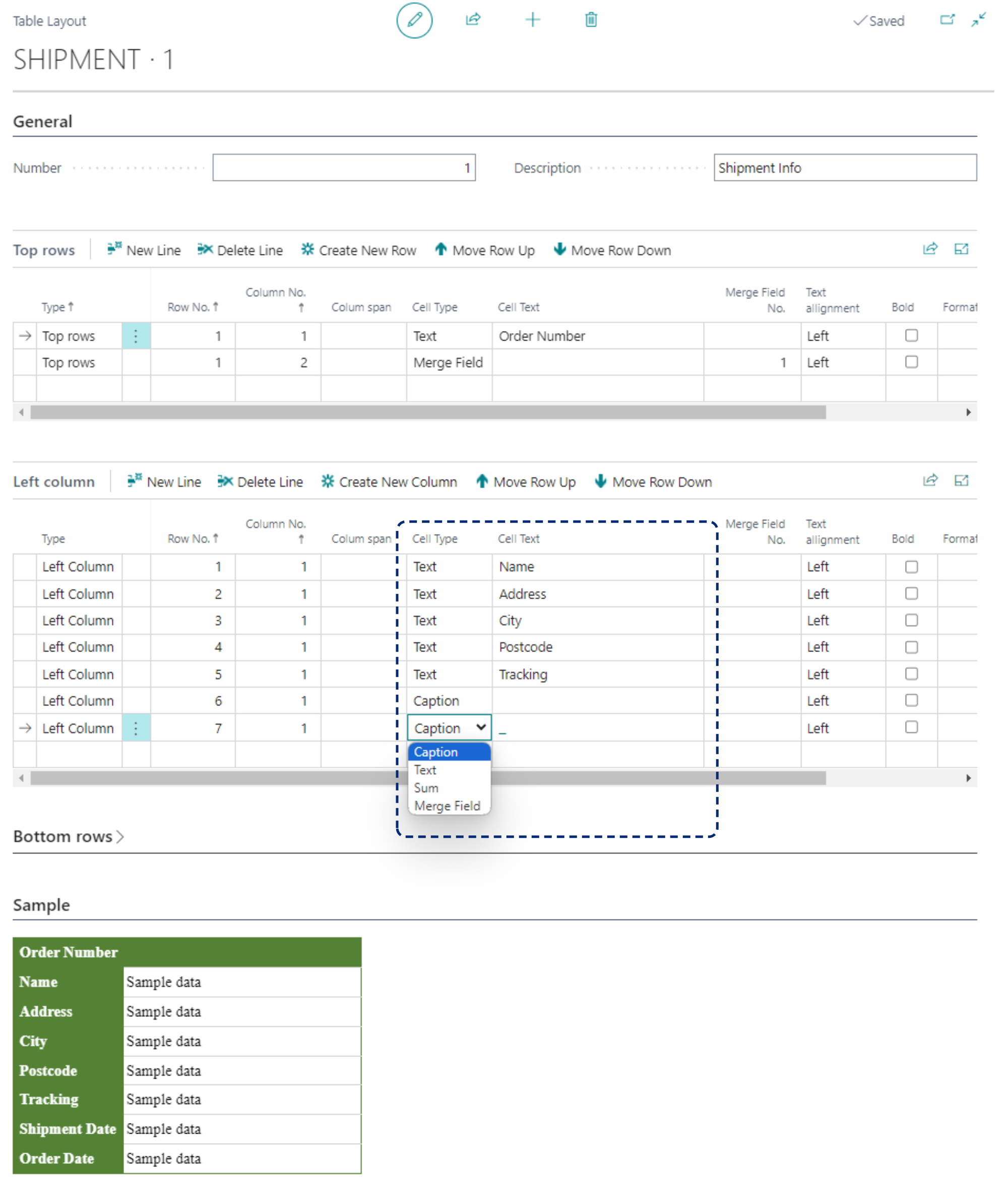This screenshot has height=1184, width=1008.
Task: Click the Top rows section title
Action: point(44,250)
